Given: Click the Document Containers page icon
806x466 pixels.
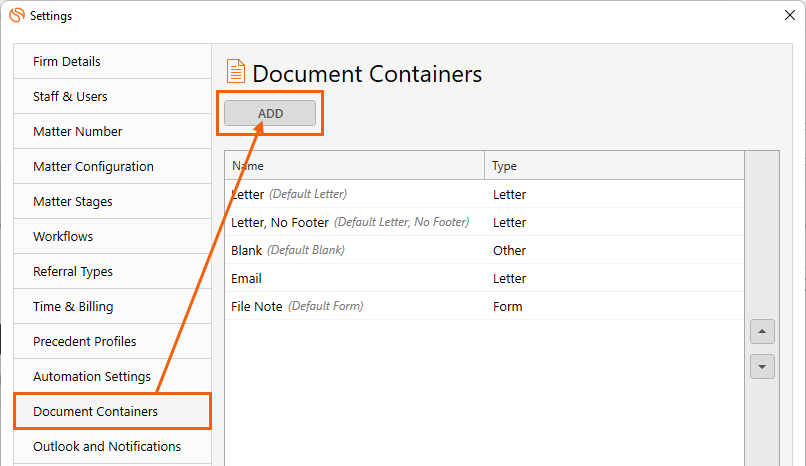Looking at the screenshot, I should [x=236, y=71].
